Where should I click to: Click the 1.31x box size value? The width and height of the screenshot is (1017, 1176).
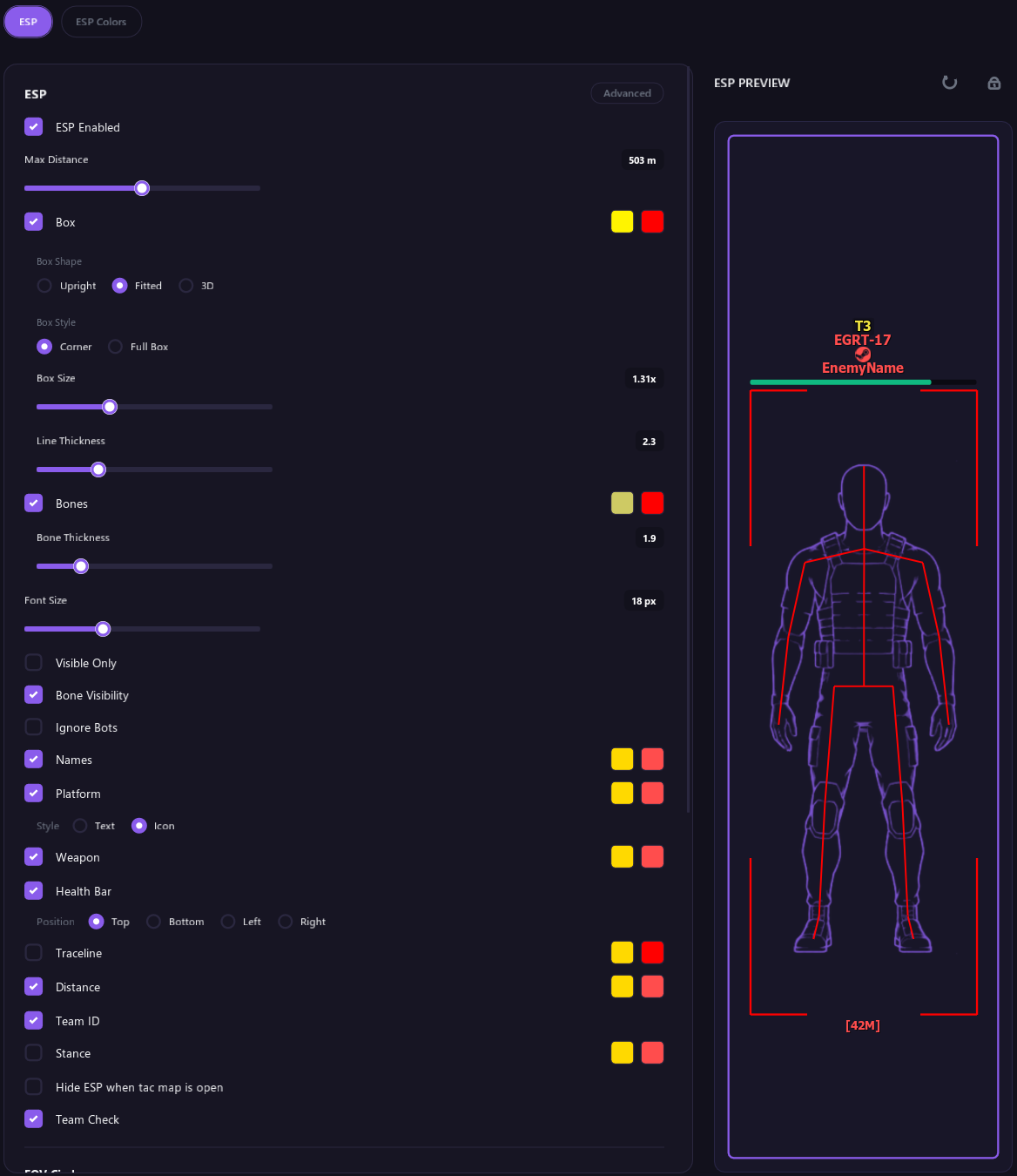(x=644, y=379)
